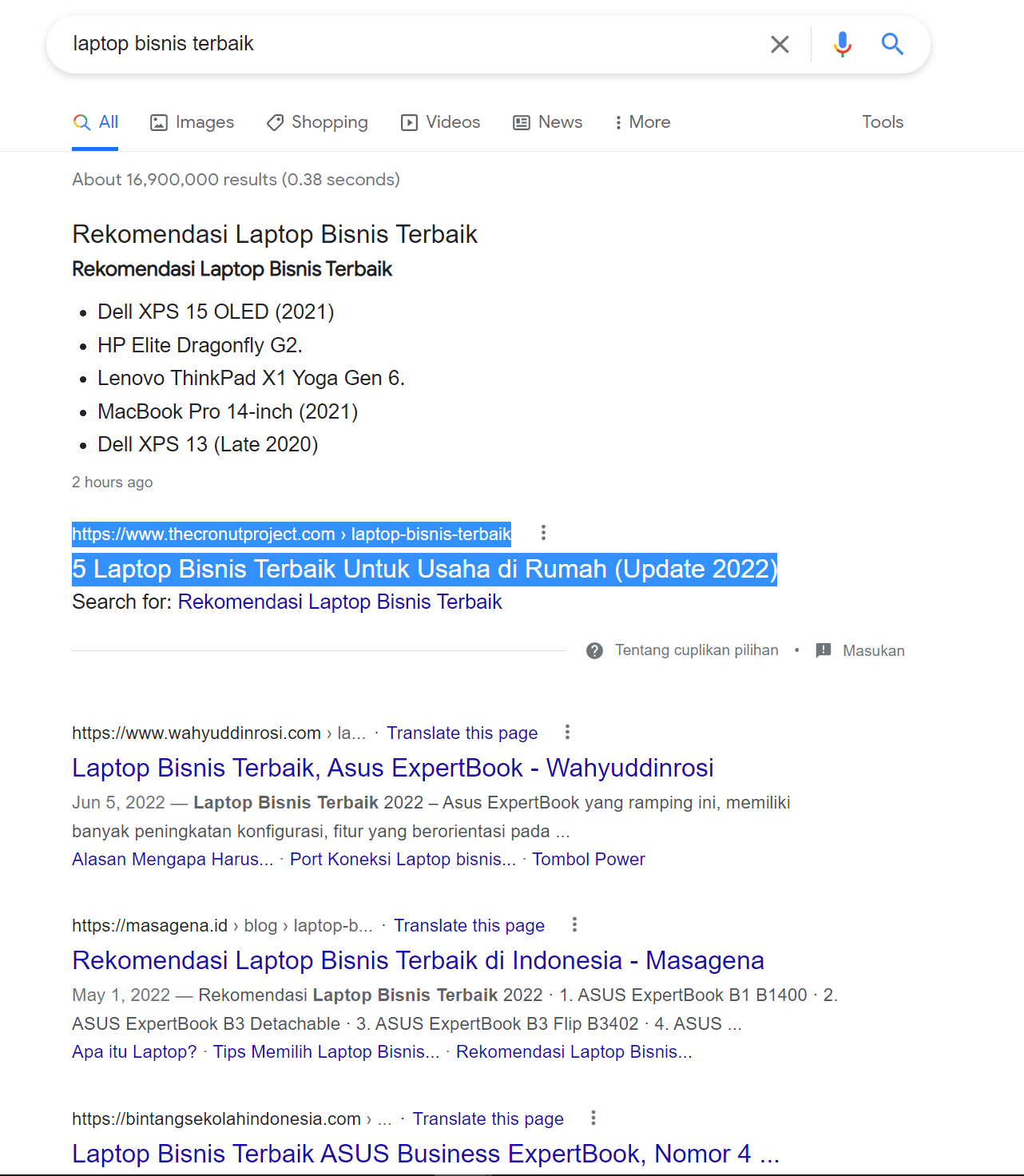
Task: Click the '2 hours ago' timestamp
Action: (x=112, y=482)
